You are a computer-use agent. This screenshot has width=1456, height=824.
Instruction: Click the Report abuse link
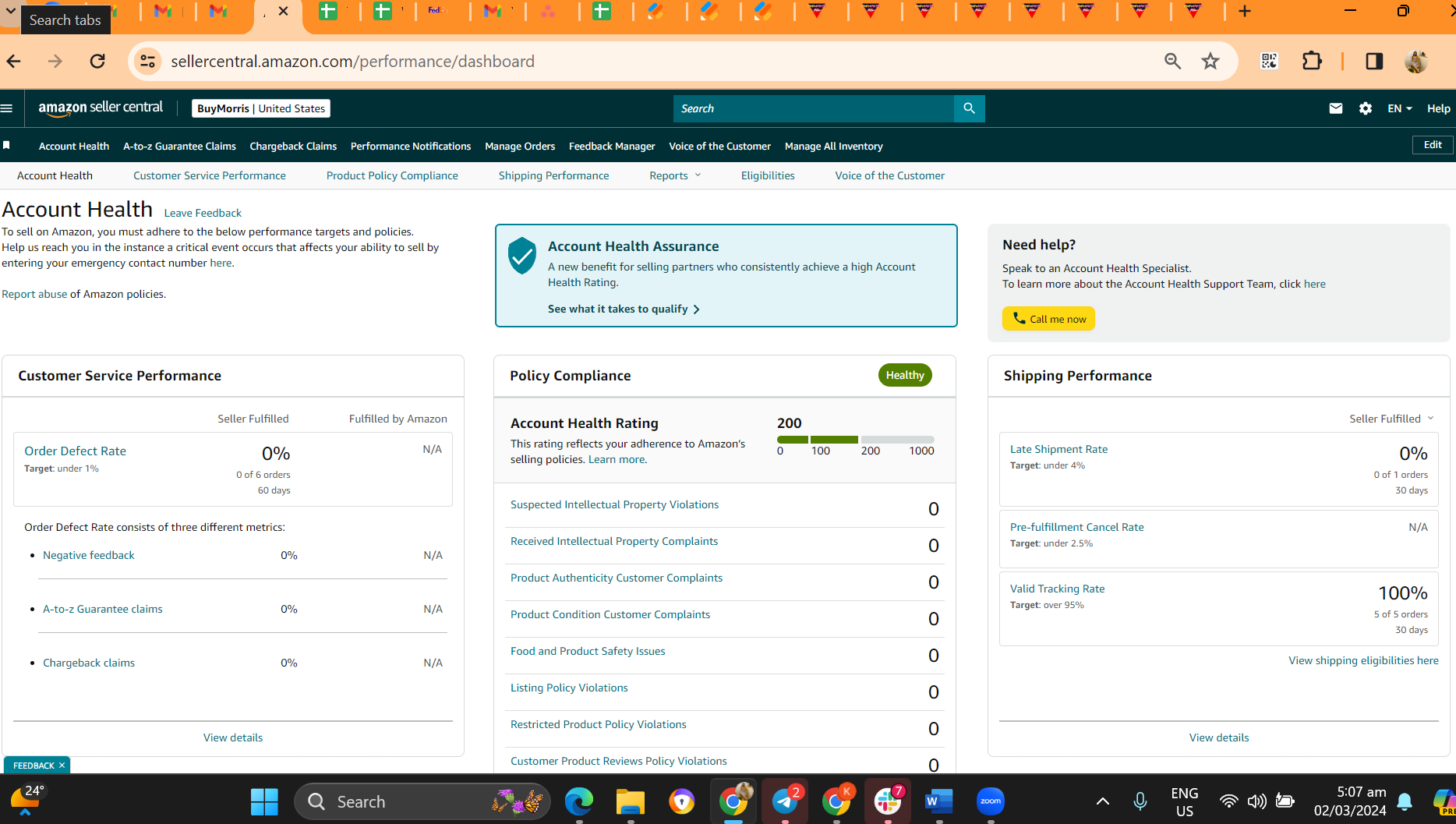click(x=34, y=294)
